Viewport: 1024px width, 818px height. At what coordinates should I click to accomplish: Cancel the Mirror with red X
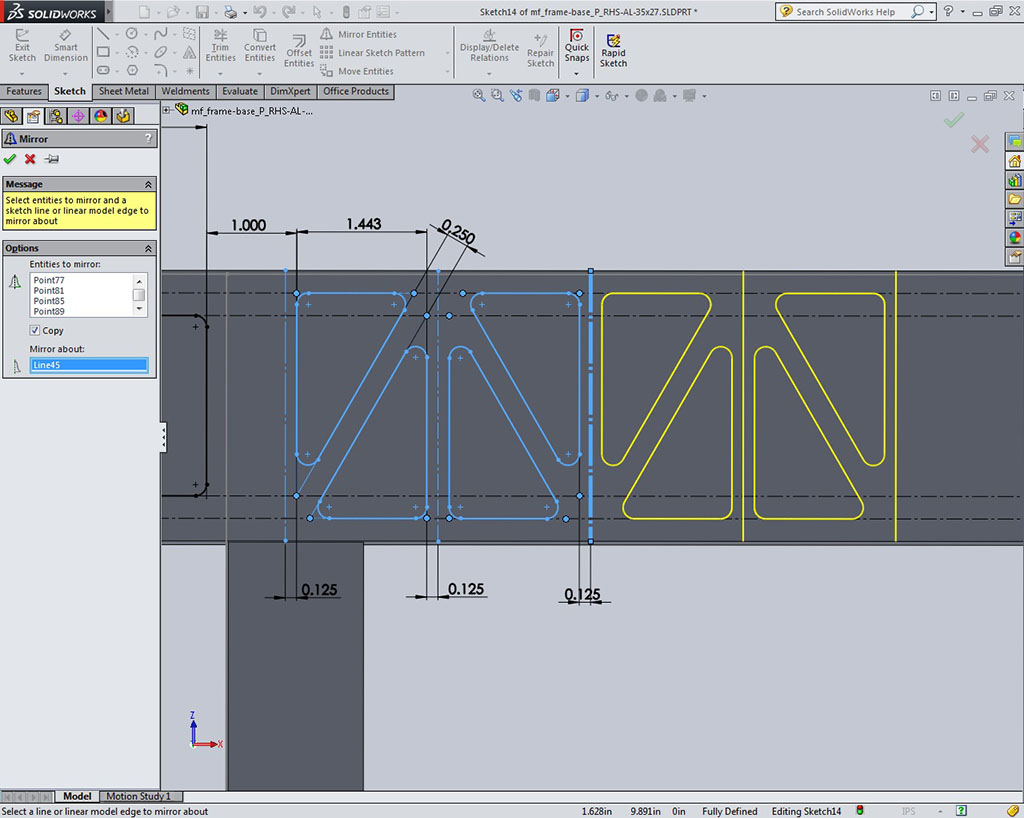click(x=30, y=159)
